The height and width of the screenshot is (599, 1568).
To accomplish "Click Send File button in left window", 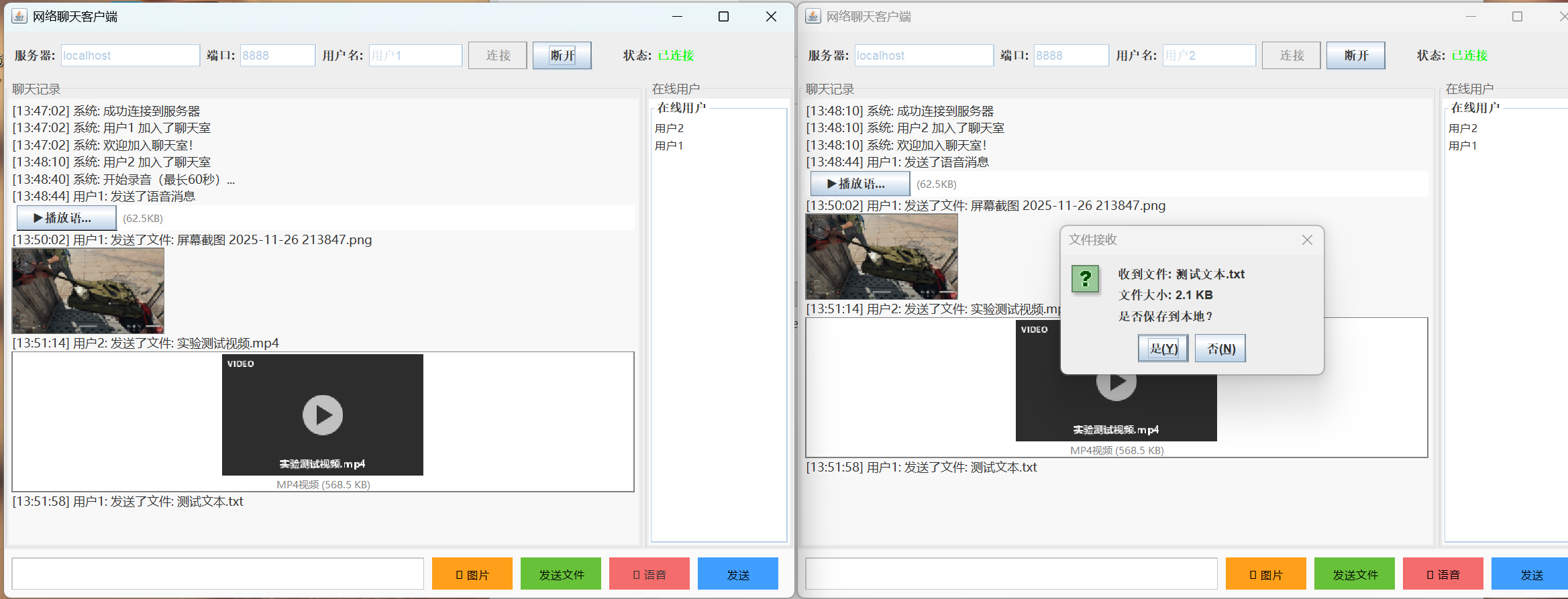I will pos(561,574).
